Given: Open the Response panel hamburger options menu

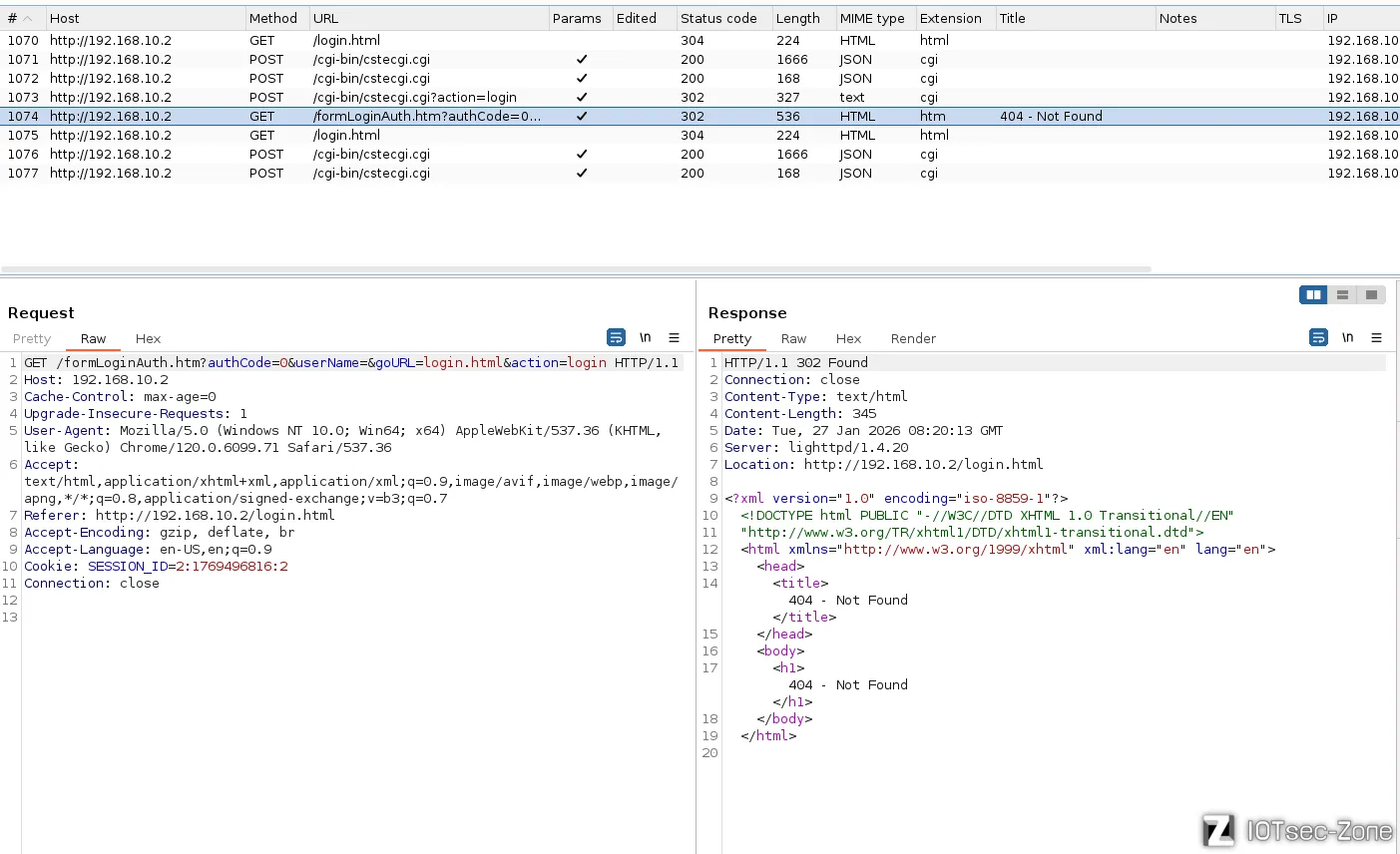Looking at the screenshot, I should (x=1376, y=338).
